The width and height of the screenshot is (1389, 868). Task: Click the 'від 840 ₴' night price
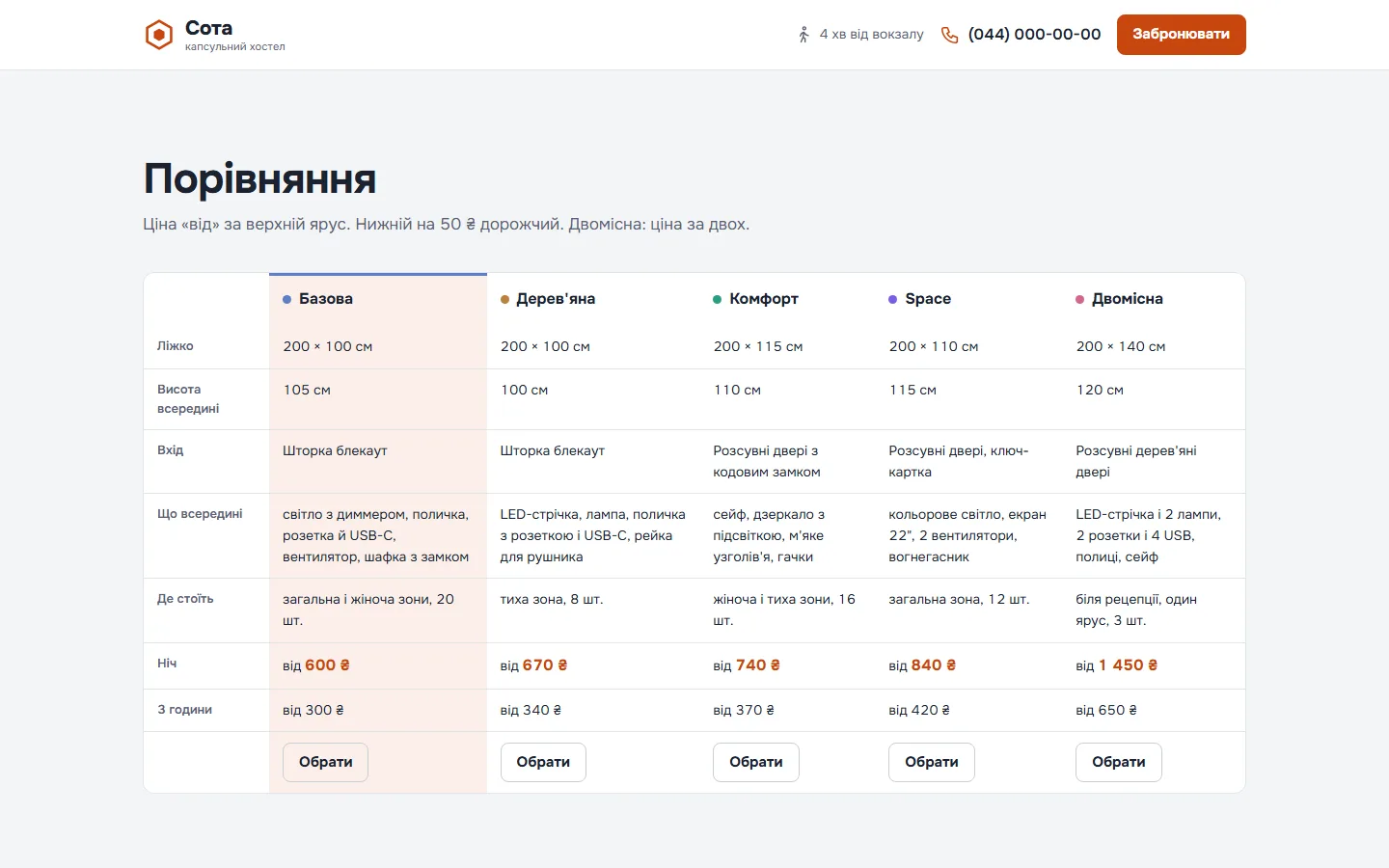(923, 665)
